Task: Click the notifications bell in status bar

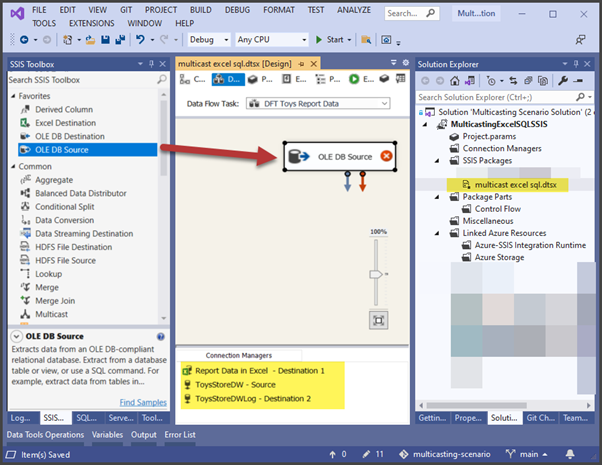Action: tap(570, 454)
